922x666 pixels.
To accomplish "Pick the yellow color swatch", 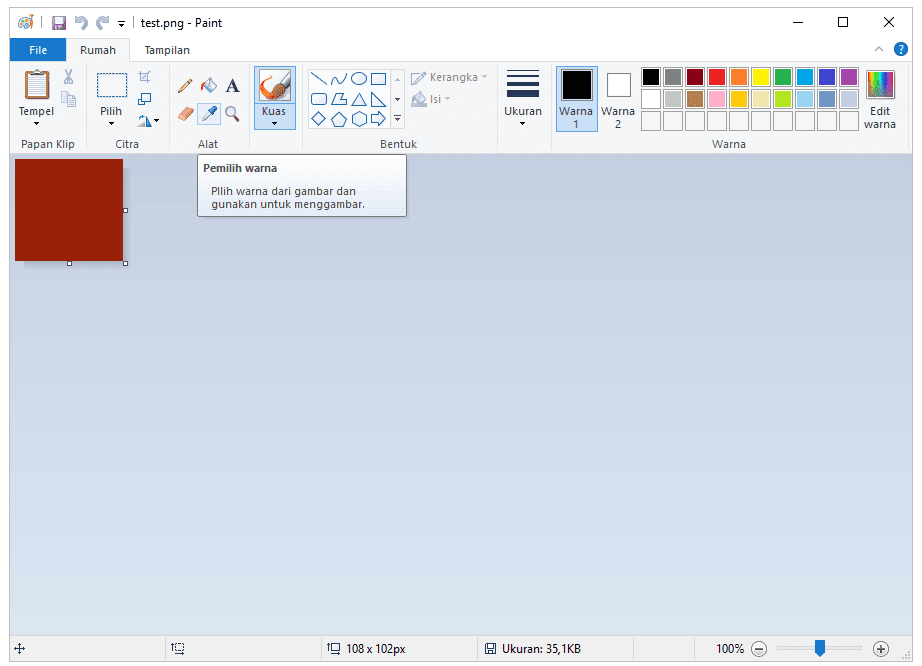I will click(x=761, y=77).
